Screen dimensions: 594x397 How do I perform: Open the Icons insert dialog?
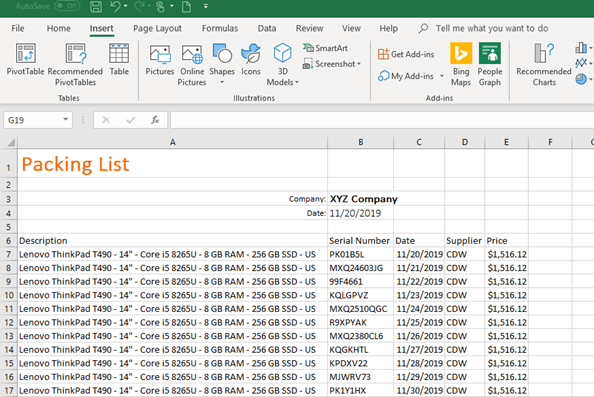pos(251,59)
